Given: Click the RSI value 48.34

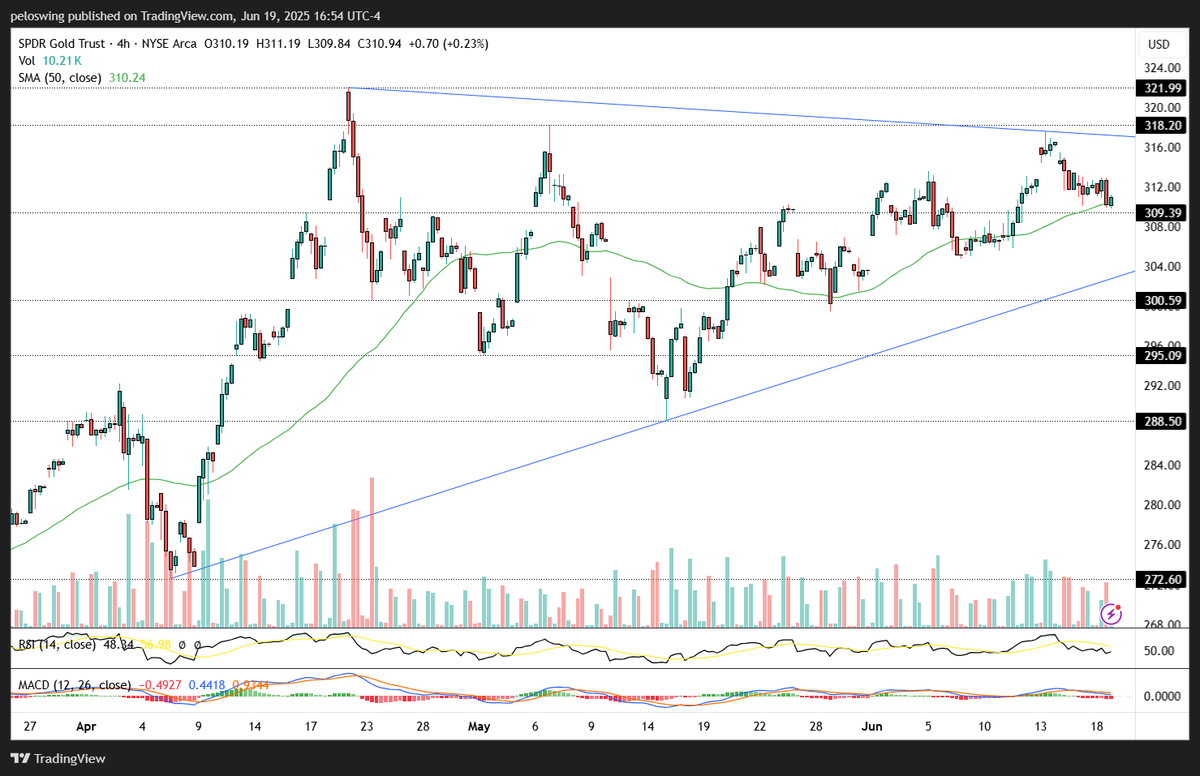Looking at the screenshot, I should tap(118, 645).
